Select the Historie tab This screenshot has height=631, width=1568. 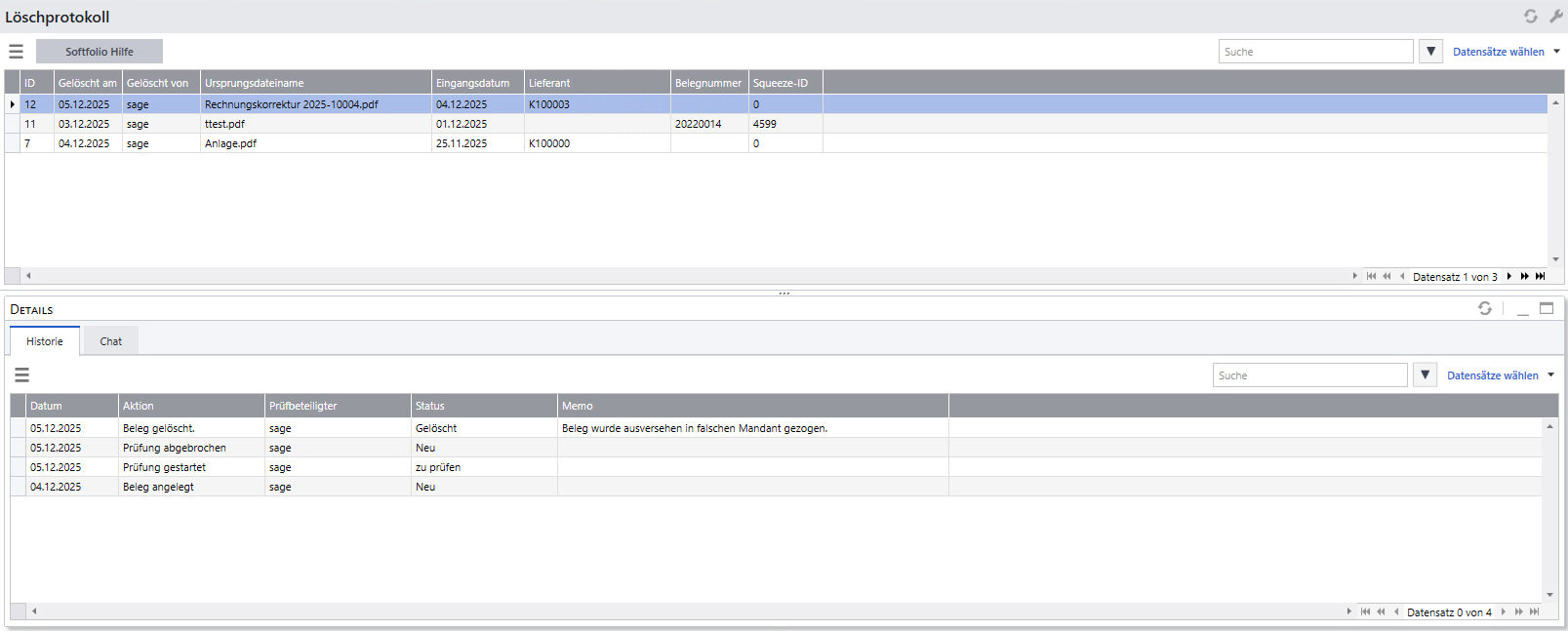[45, 341]
